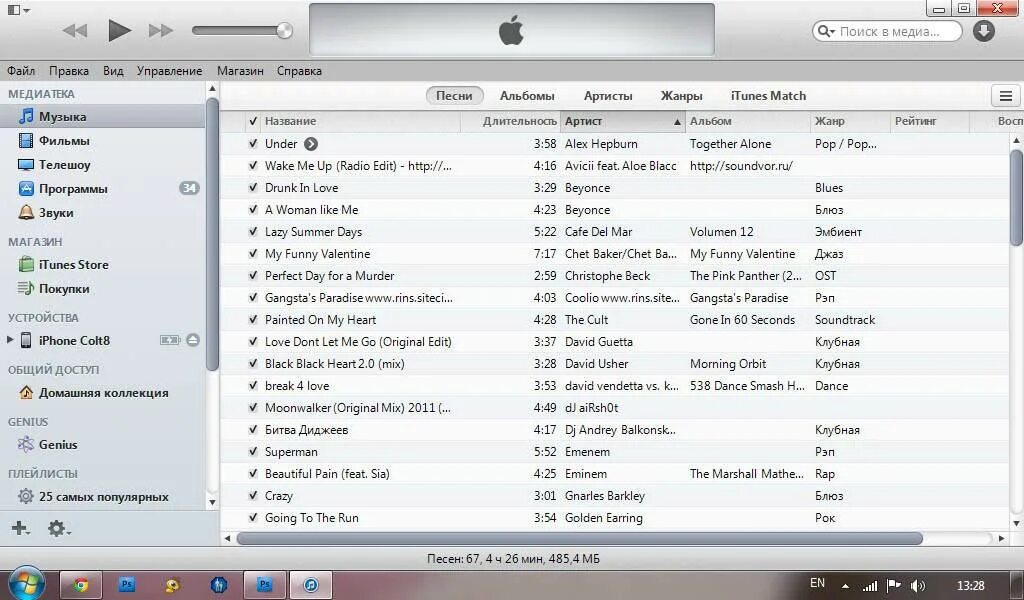Toggle the header checkbox for all songs
Viewport: 1024px width, 600px height.
pos(253,121)
